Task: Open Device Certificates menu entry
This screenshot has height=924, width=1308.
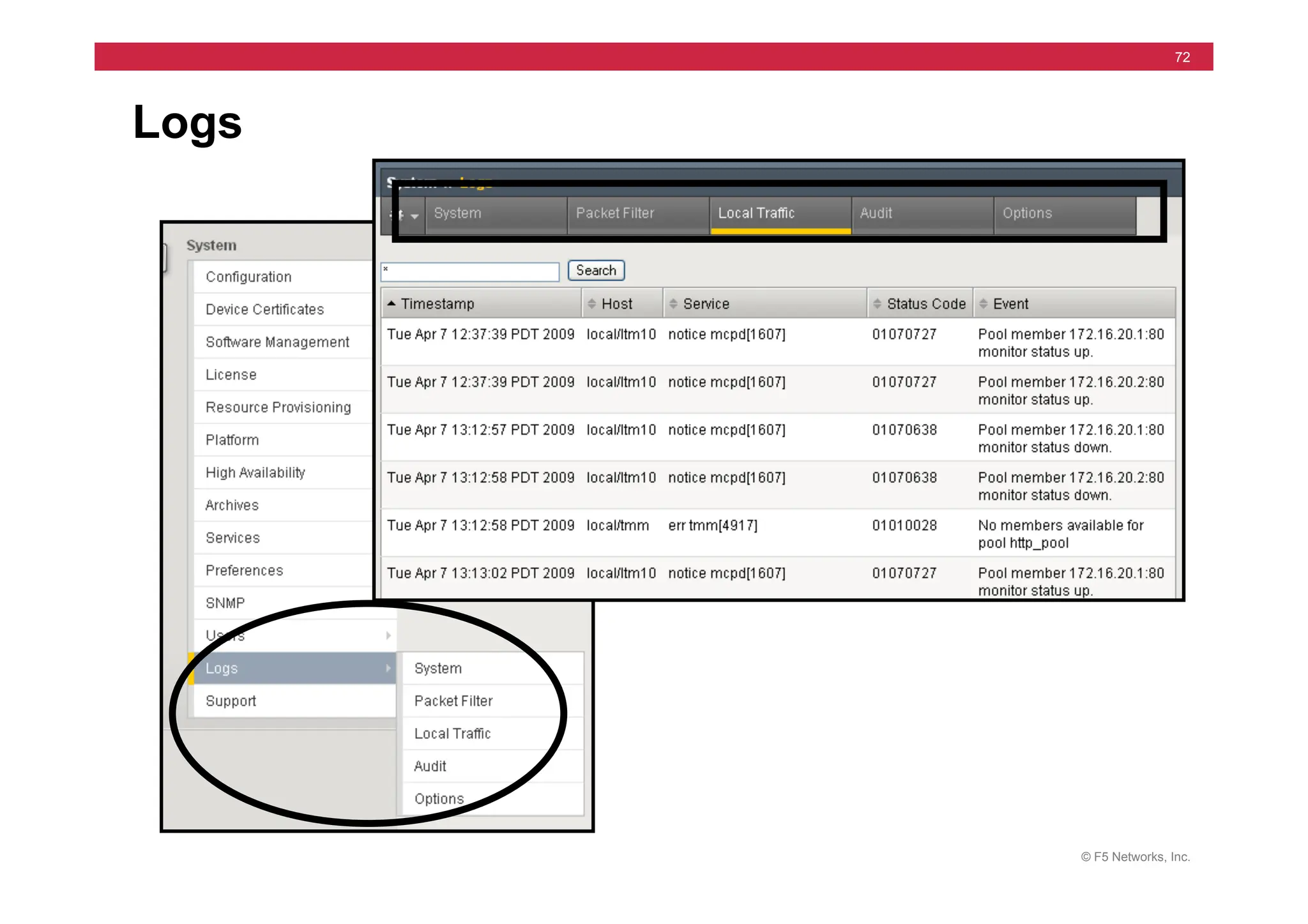Action: pos(284,310)
